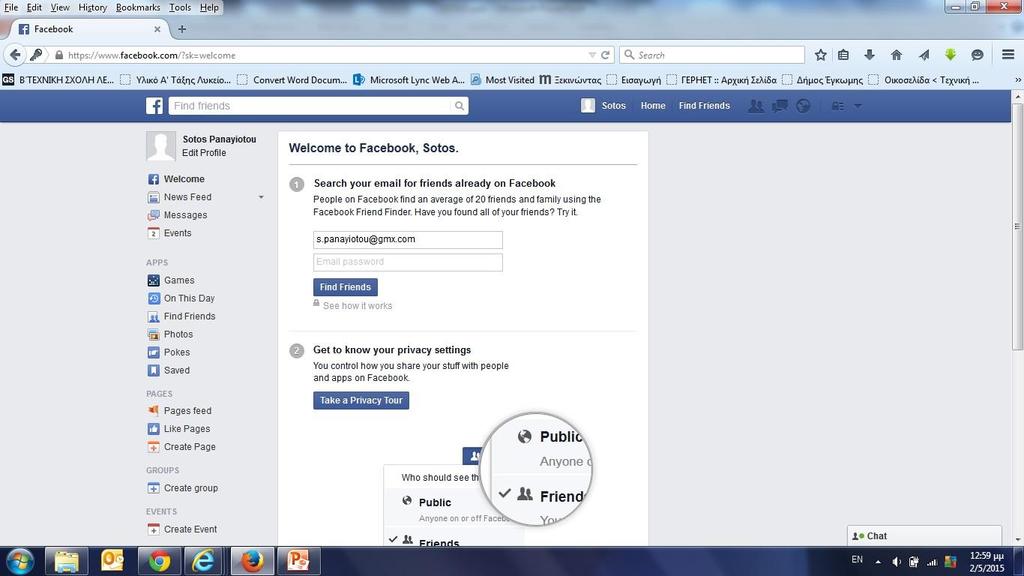The image size is (1024, 576).
Task: Open Photos in sidebar
Action: (178, 334)
